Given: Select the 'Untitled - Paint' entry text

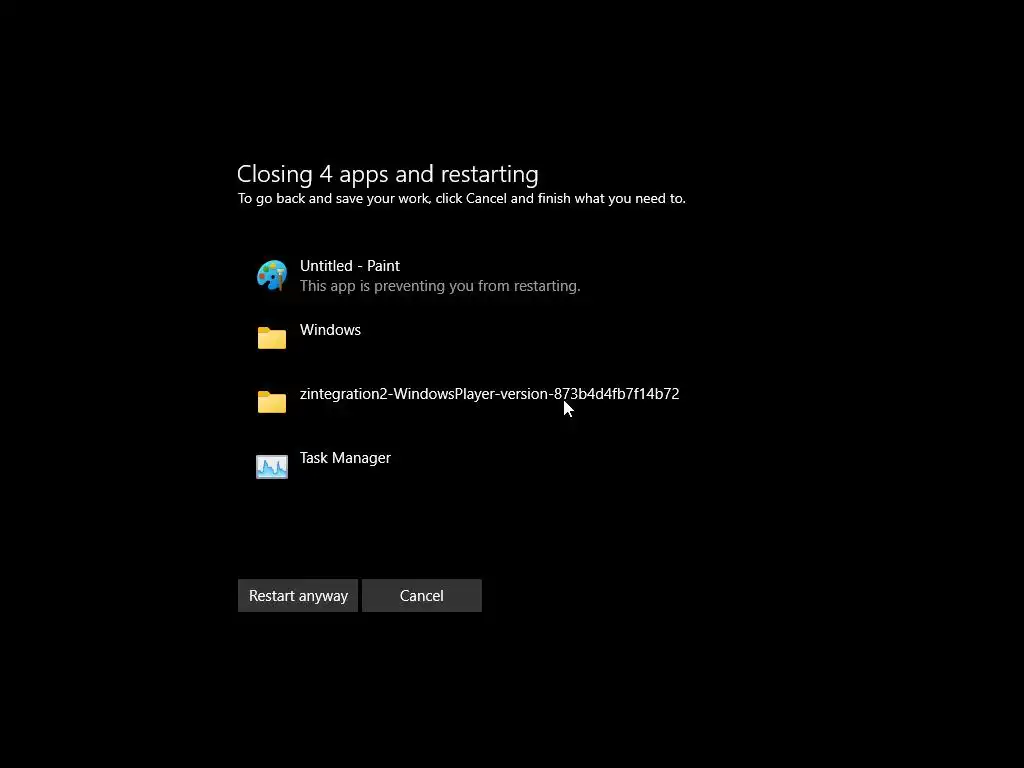Looking at the screenshot, I should tap(349, 266).
